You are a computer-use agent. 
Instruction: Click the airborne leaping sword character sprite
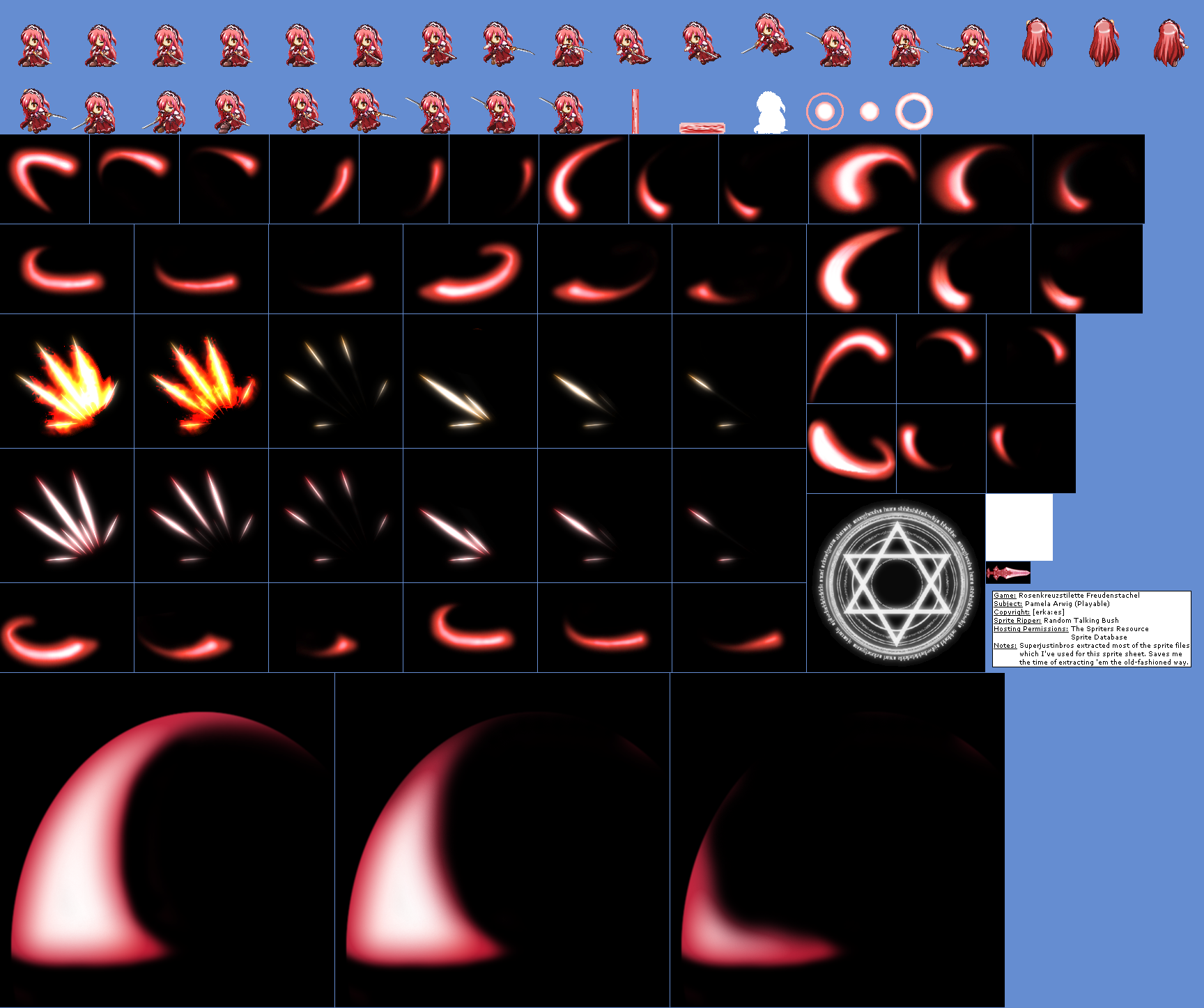[x=768, y=35]
